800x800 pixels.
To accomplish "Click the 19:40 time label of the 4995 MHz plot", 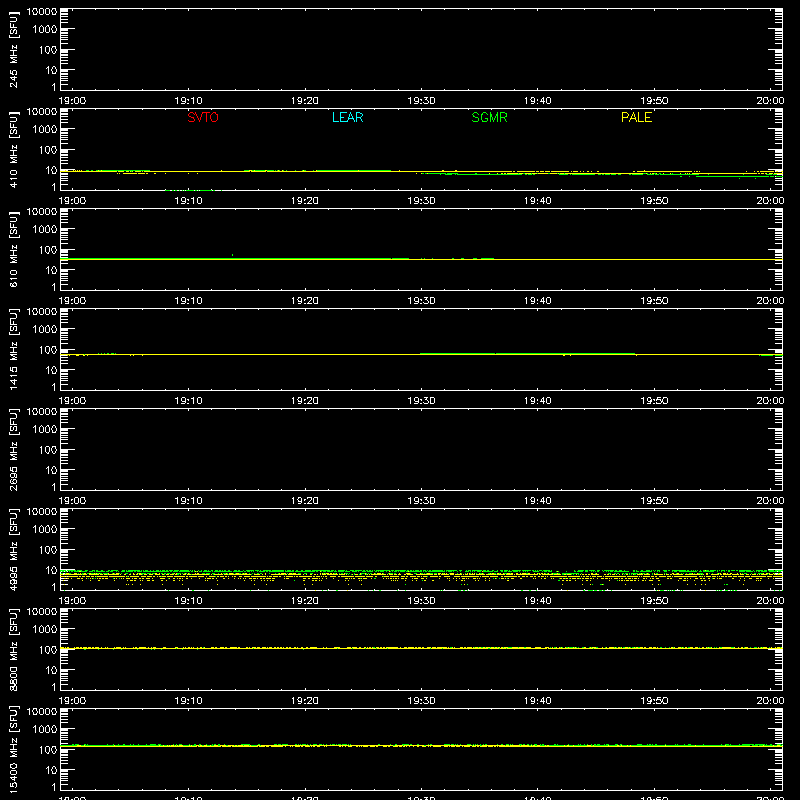I will point(538,601).
